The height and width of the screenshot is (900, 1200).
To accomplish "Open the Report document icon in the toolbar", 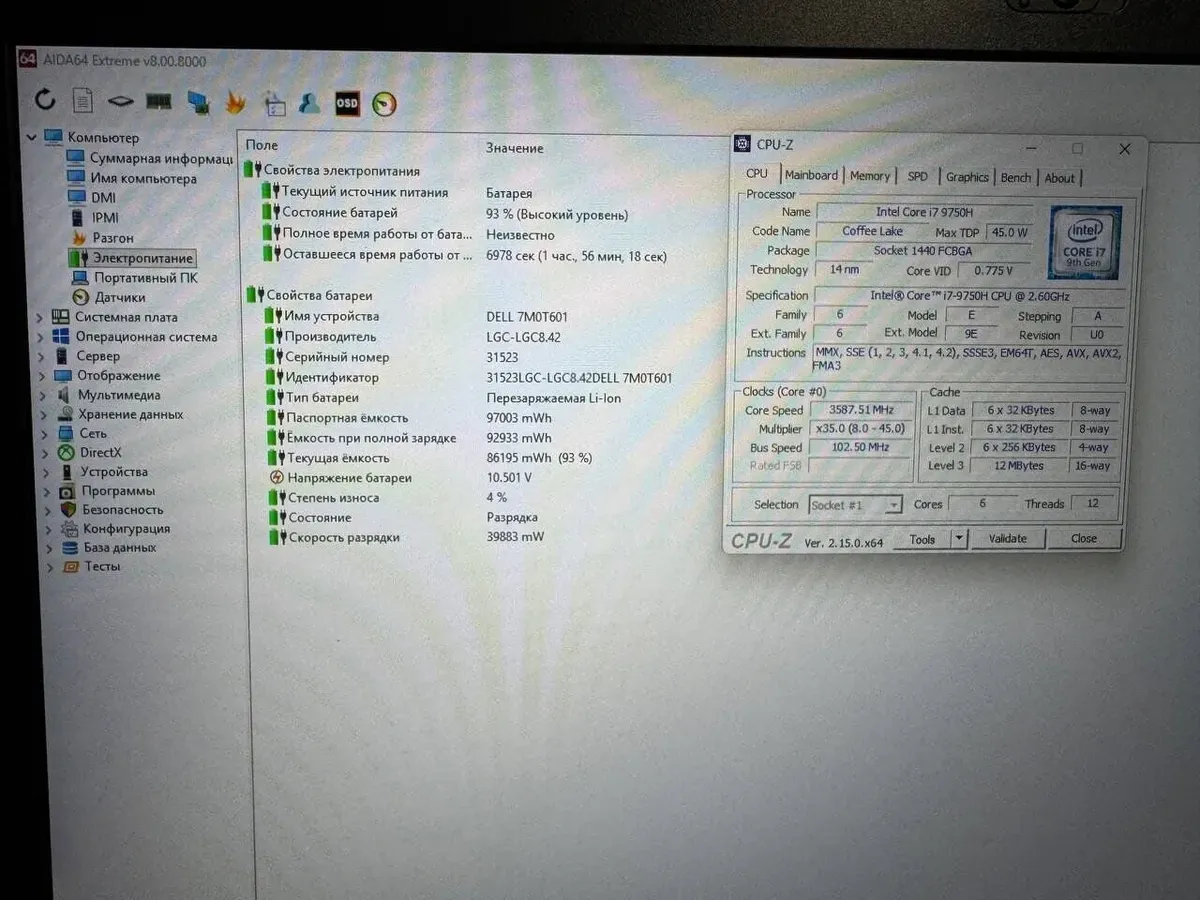I will pos(83,100).
